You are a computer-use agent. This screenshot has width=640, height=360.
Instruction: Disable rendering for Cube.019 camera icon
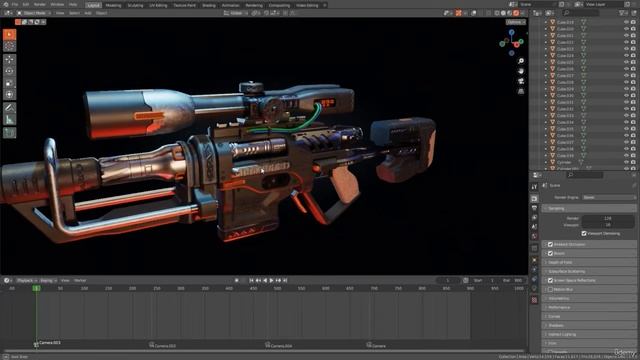click(x=633, y=22)
